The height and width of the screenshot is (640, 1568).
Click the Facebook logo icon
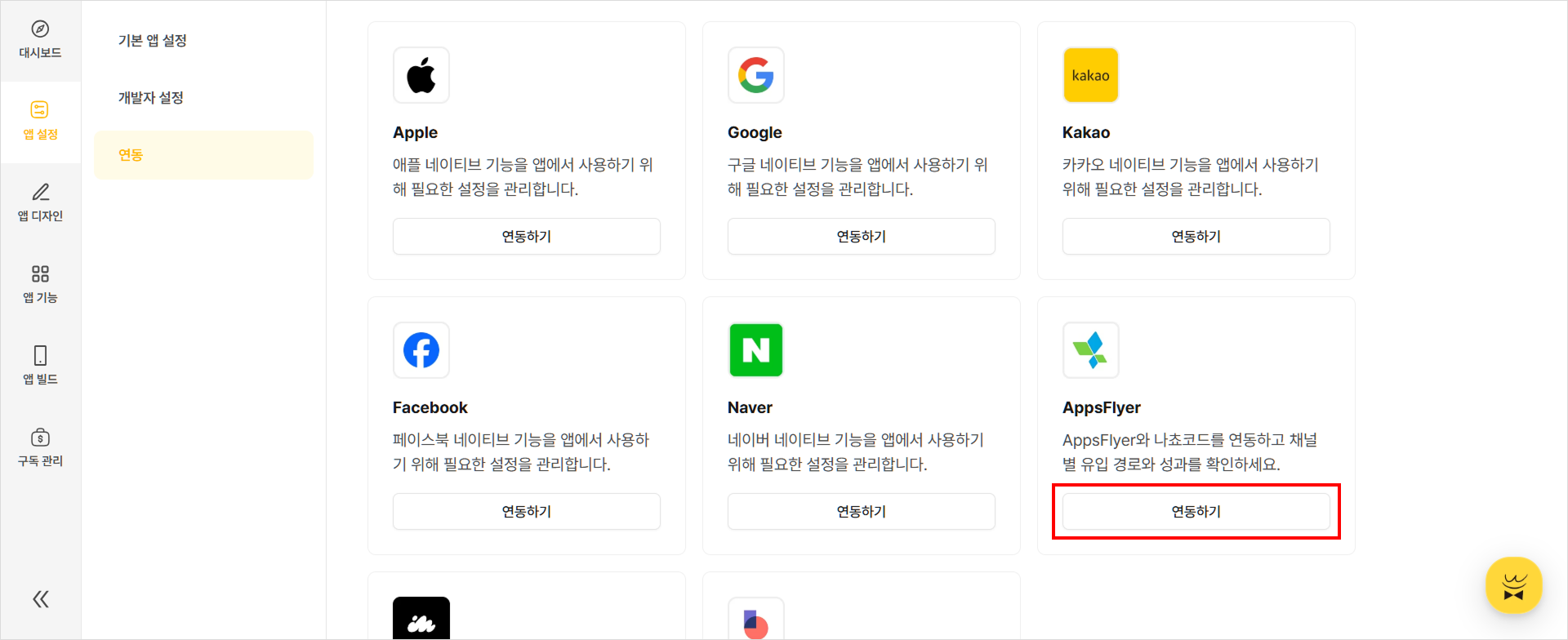[x=421, y=350]
